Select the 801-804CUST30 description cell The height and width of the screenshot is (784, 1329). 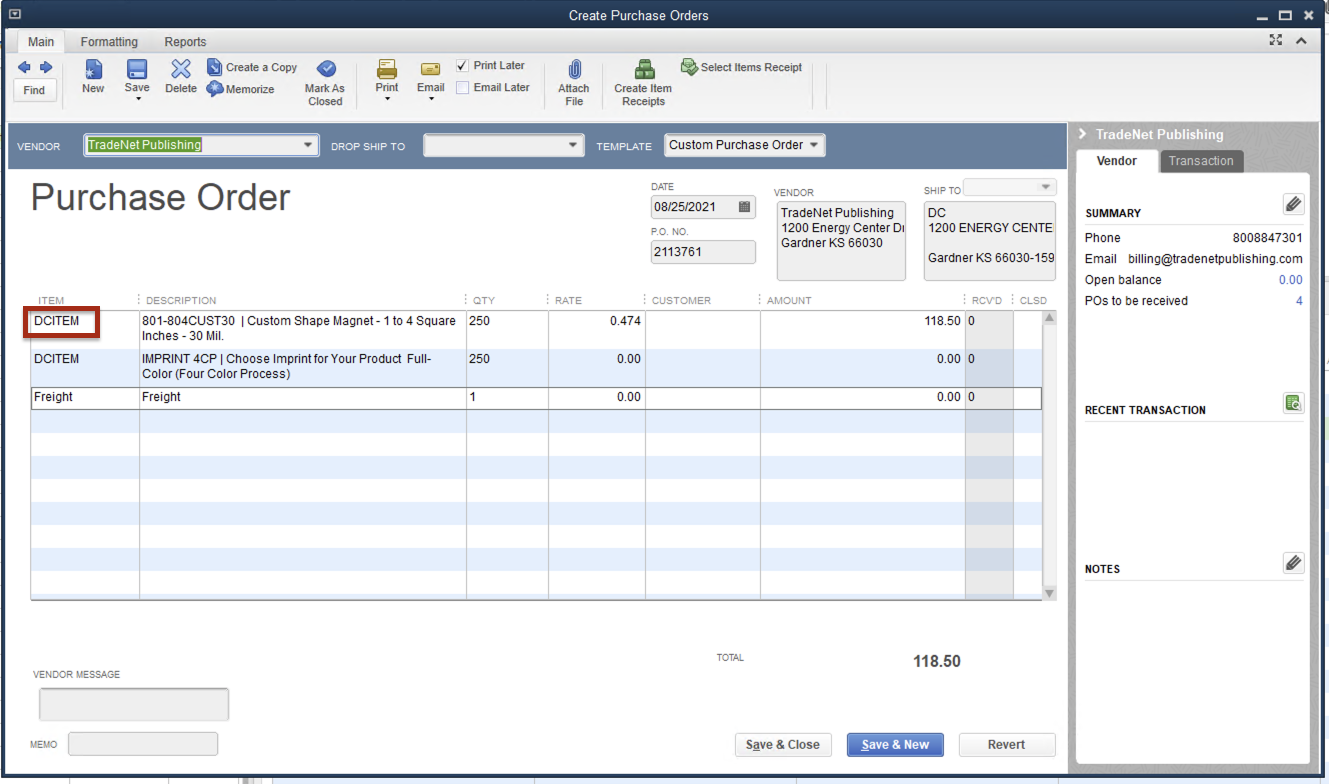point(303,330)
